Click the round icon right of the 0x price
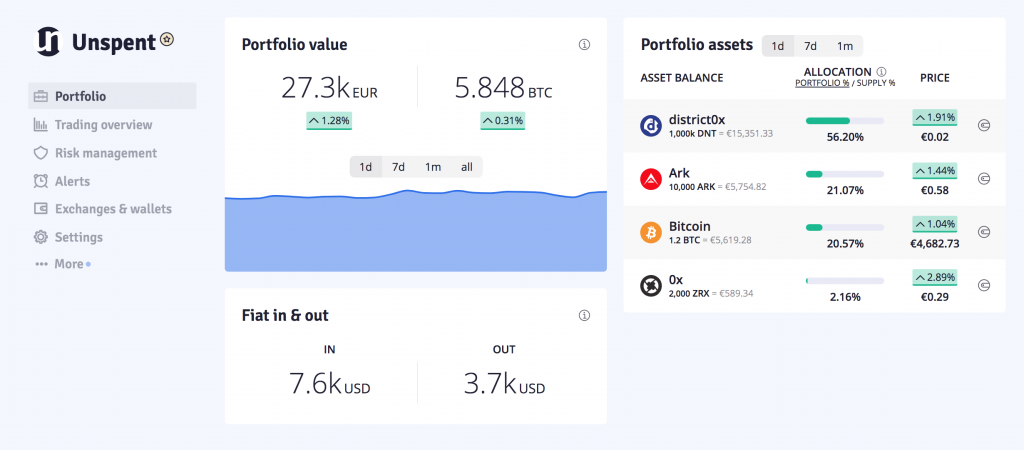The image size is (1024, 450). [x=984, y=285]
